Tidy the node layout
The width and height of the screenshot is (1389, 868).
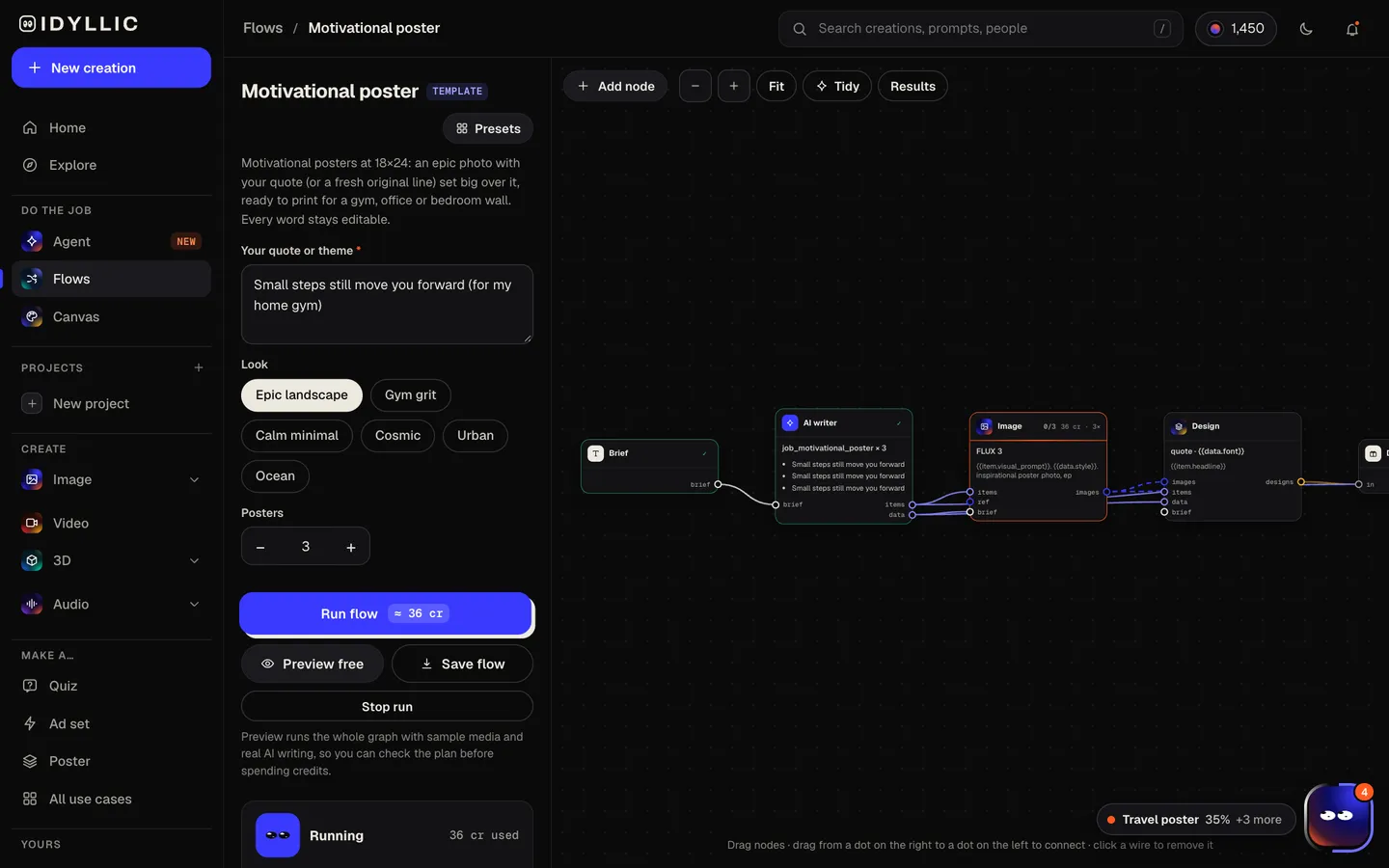tap(837, 86)
